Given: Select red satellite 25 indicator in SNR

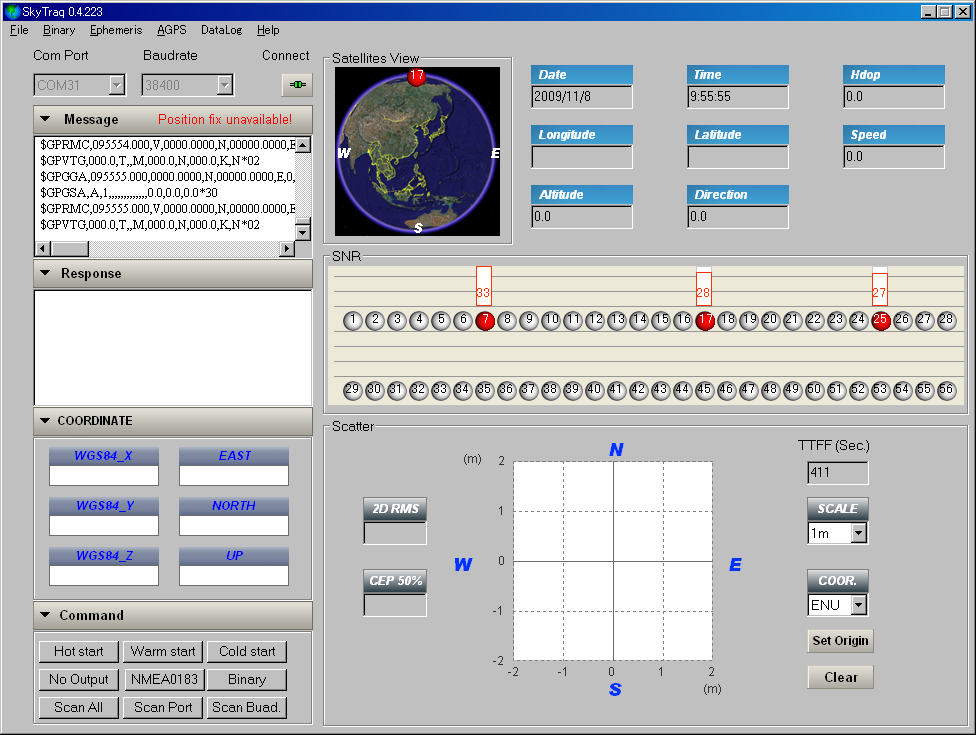Looking at the screenshot, I should [x=880, y=321].
